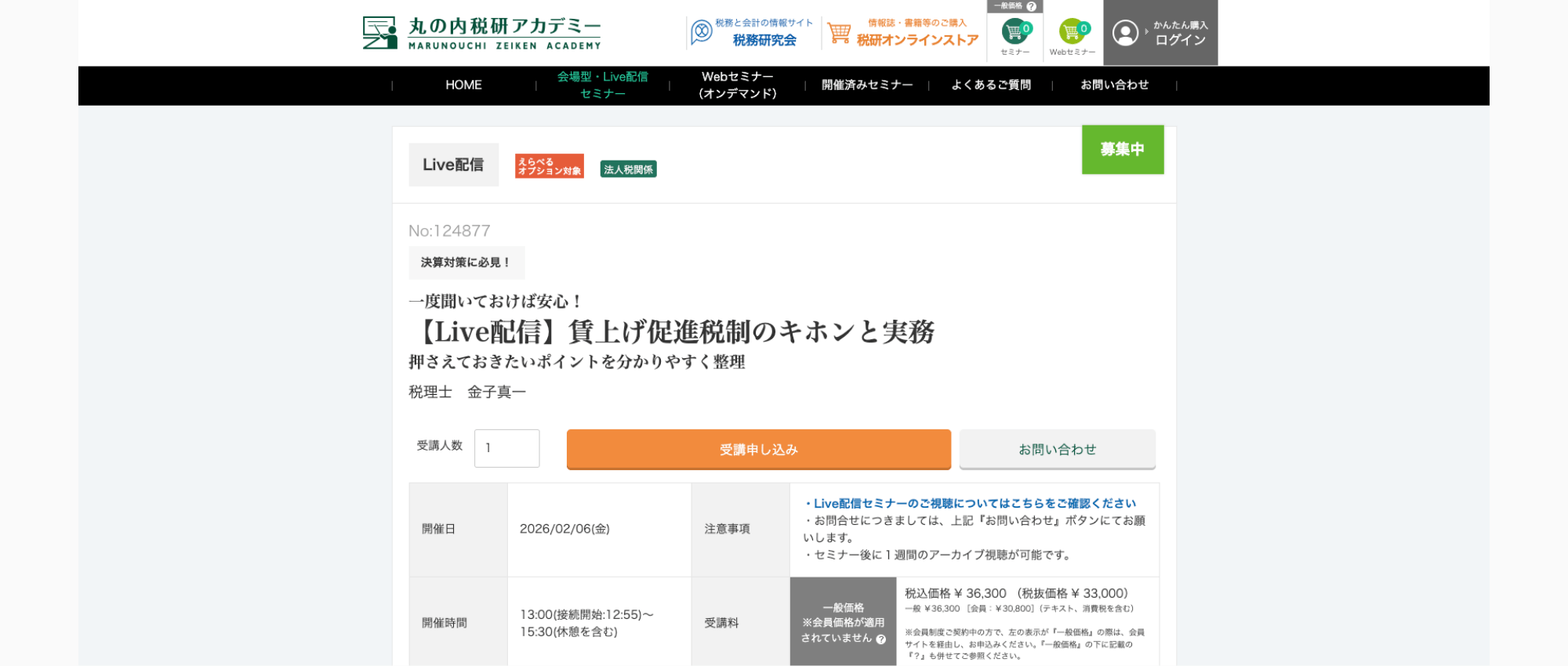
Task: Open よくあるご質問 page
Action: 990,85
